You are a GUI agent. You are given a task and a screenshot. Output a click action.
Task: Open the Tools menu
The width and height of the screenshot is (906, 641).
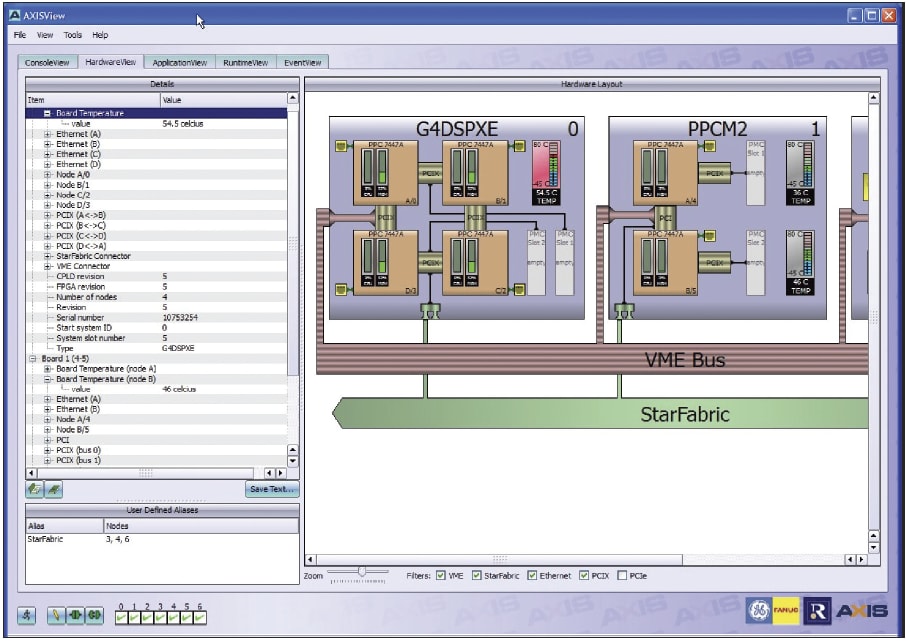click(x=73, y=35)
